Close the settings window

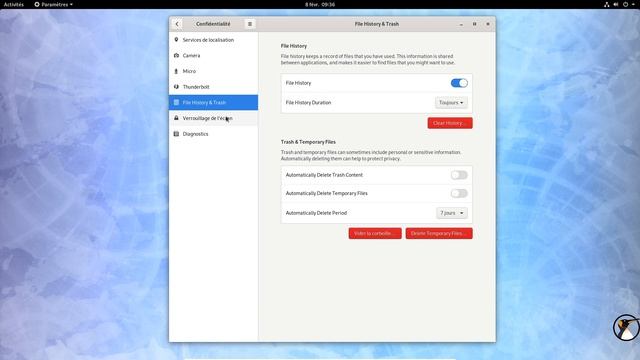(488, 24)
